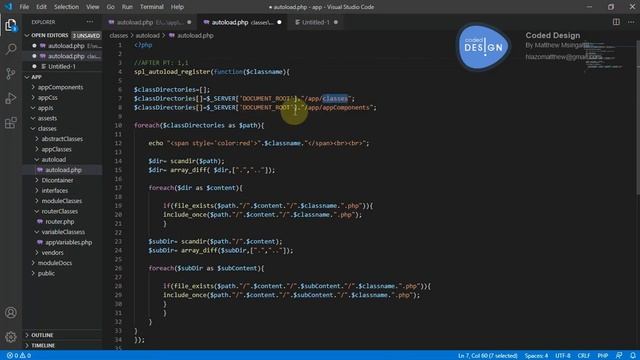640x360 pixels.
Task: Collapse the variableClassess folder
Action: point(62,232)
